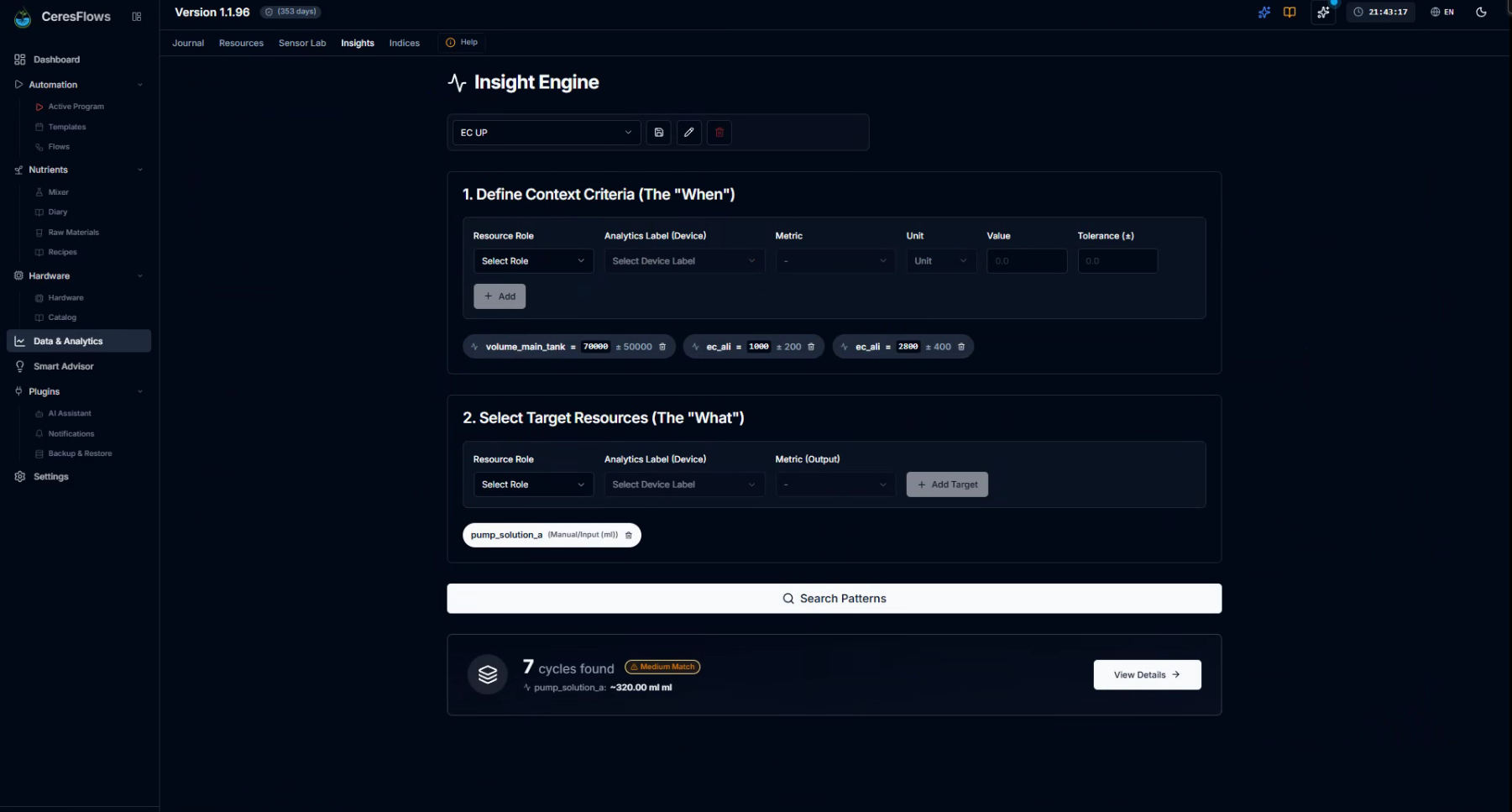Open AI Assistant plugin
This screenshot has height=812, width=1512.
(70, 414)
